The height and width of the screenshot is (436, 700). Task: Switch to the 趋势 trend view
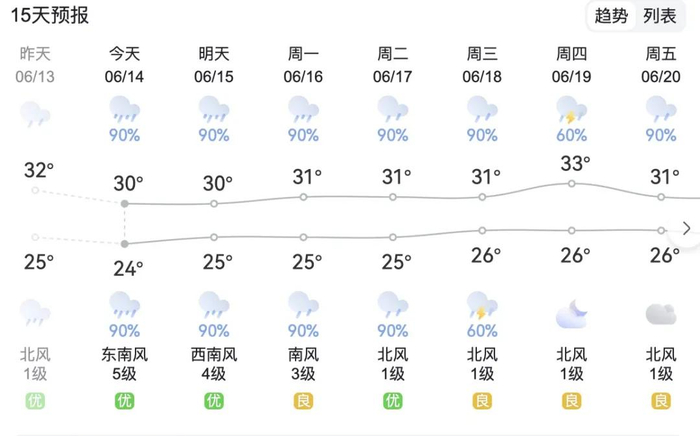click(x=611, y=16)
